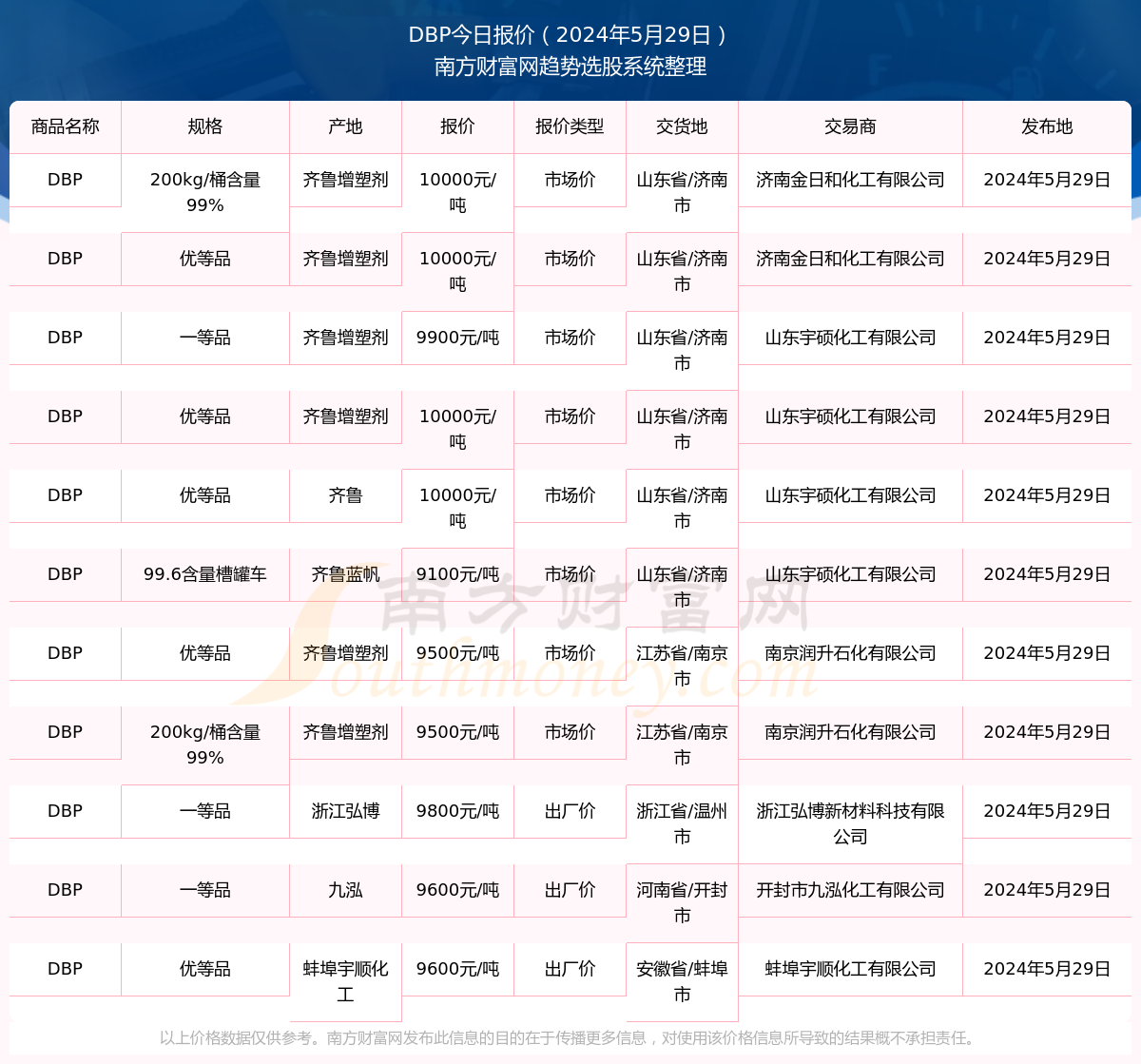Click the '9900元/吨' price cell
The width and height of the screenshot is (1141, 1064).
(x=457, y=338)
